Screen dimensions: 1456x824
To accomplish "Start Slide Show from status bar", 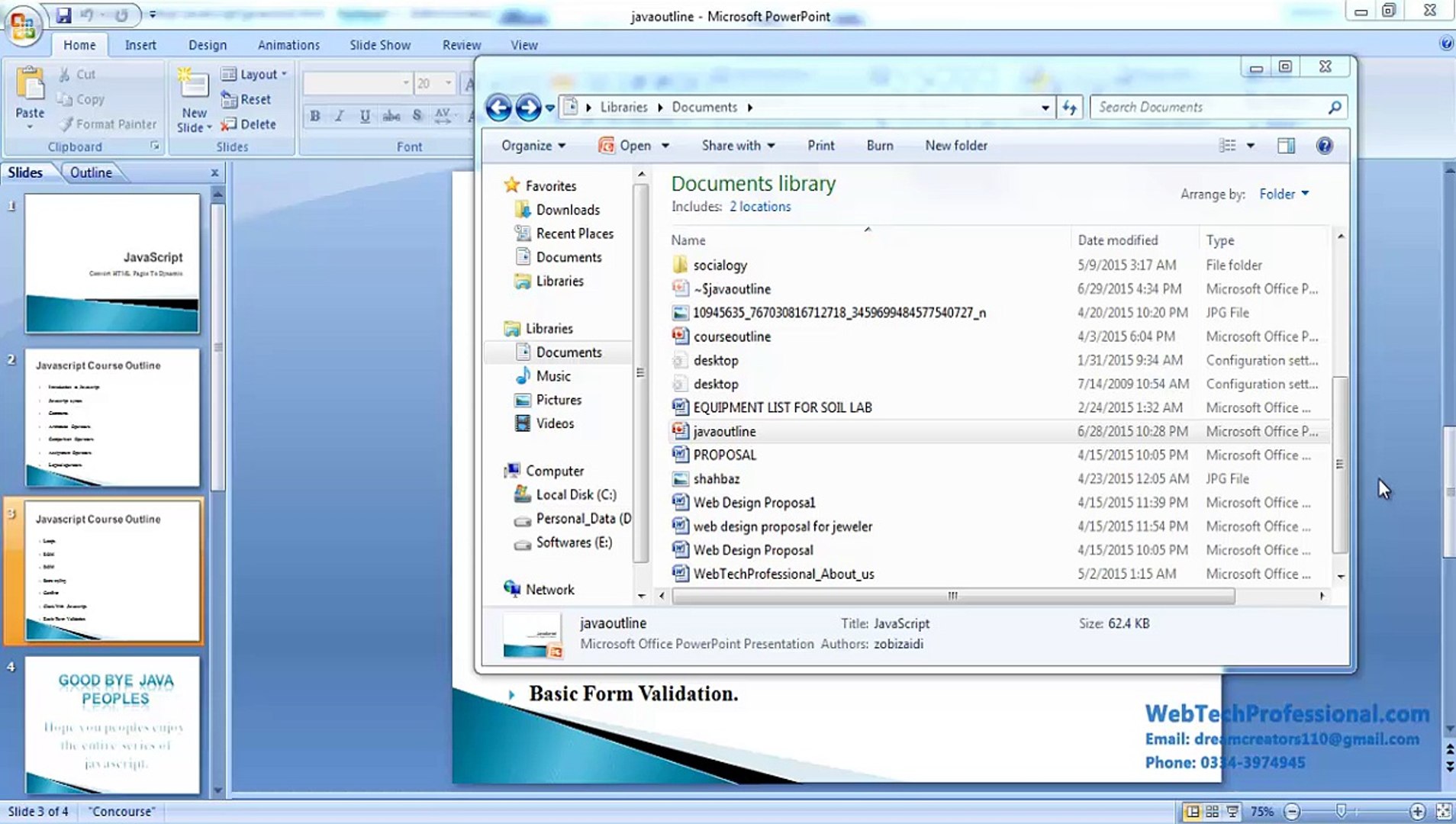I will 1232,811.
